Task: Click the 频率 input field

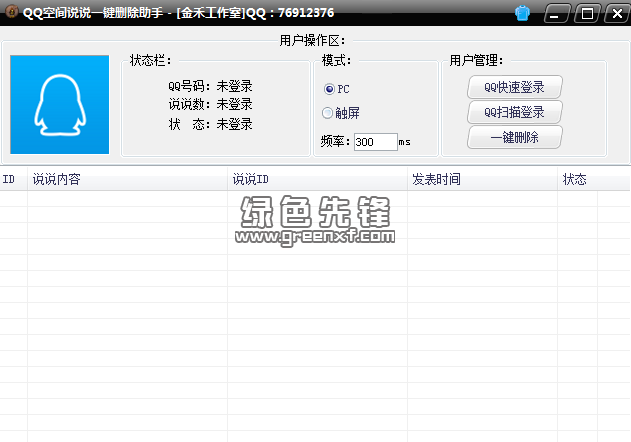Action: tap(375, 142)
